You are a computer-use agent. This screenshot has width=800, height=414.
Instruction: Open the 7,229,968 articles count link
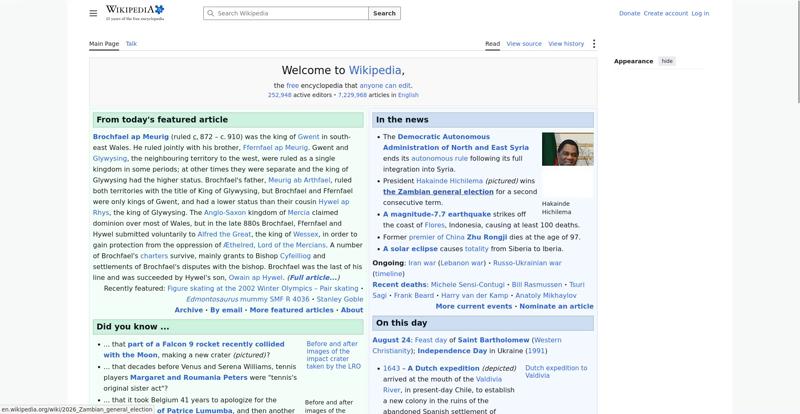click(x=352, y=95)
